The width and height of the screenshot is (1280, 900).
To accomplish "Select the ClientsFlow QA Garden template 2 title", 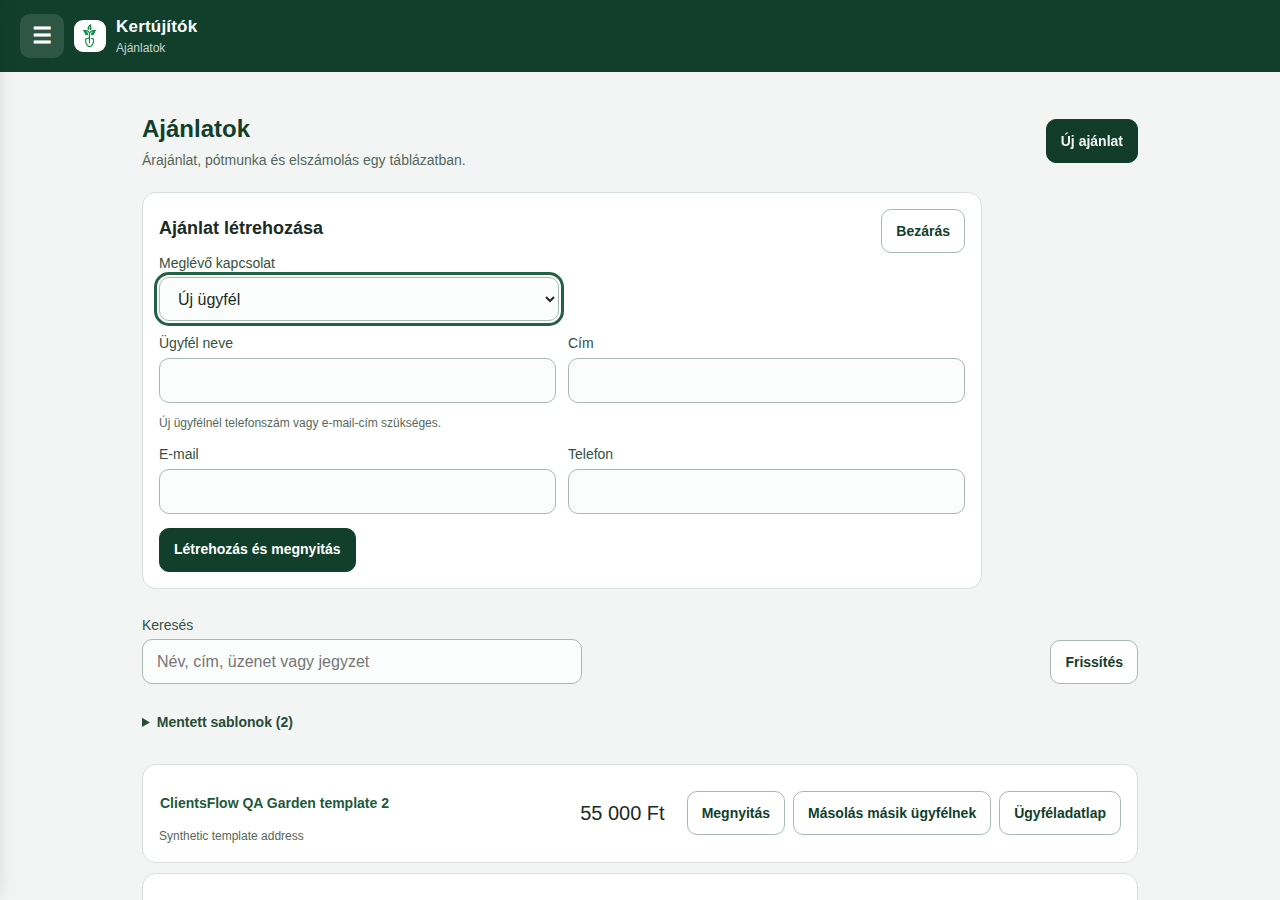I will pyautogui.click(x=274, y=803).
